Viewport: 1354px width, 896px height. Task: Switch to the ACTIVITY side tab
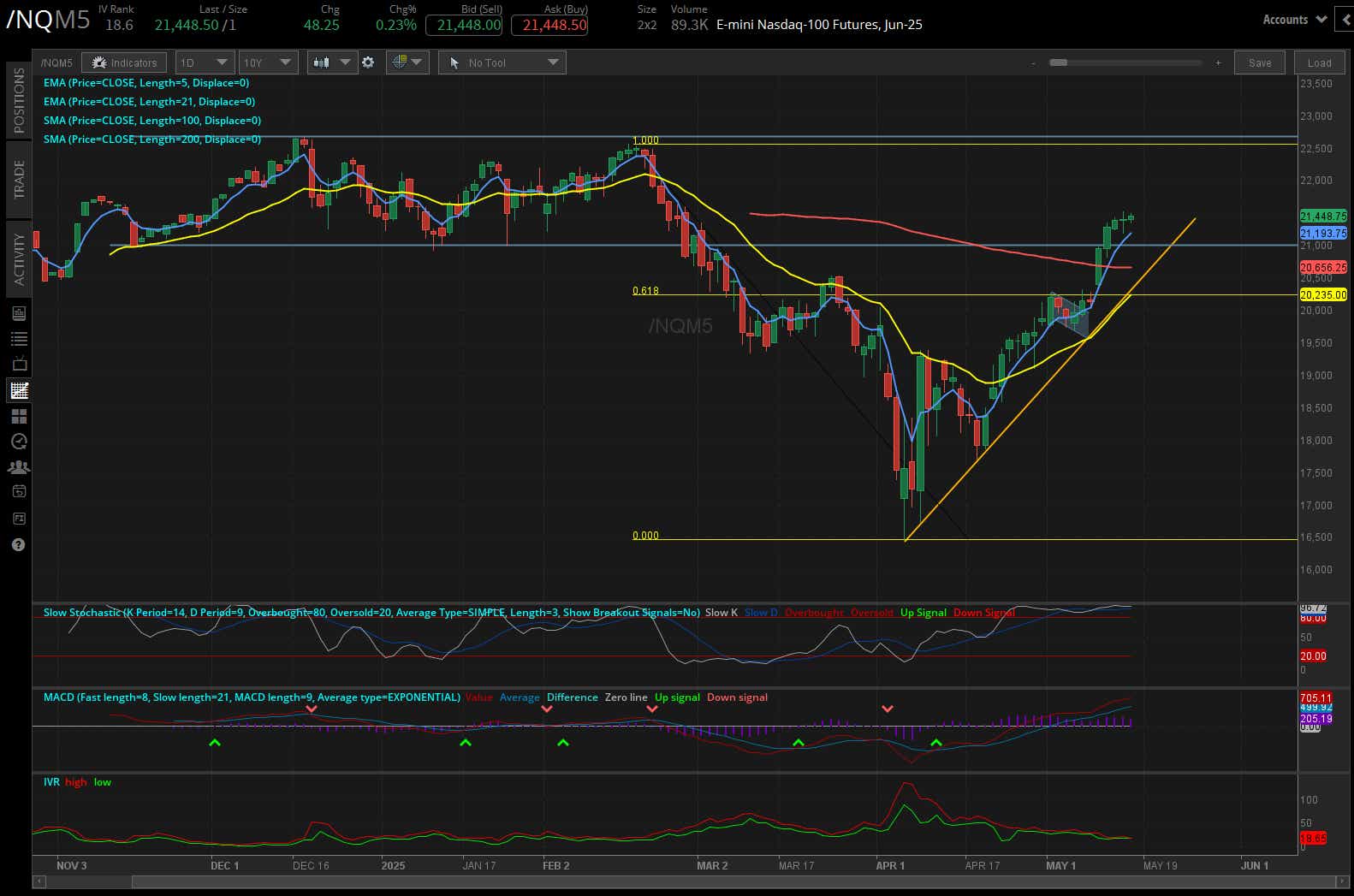(x=19, y=258)
